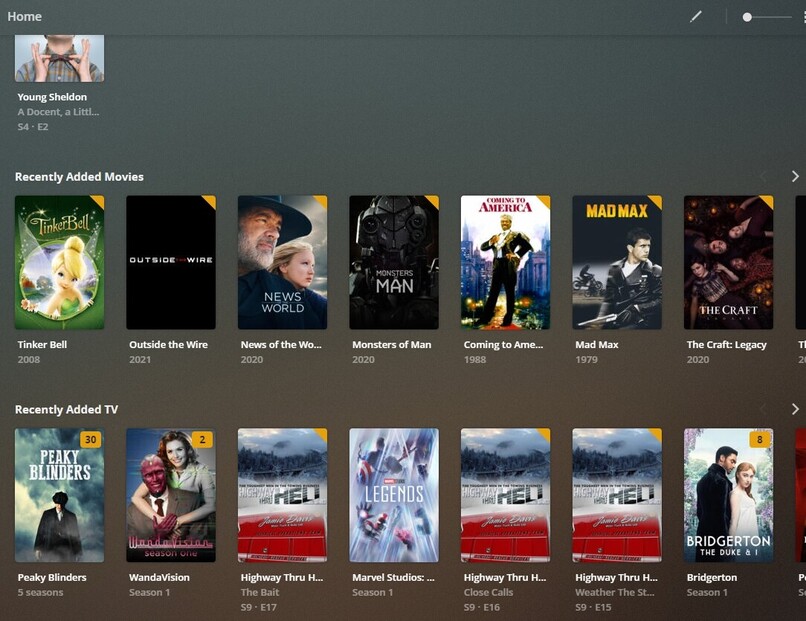Open the WandaVision season one poster
The width and height of the screenshot is (806, 621).
[171, 495]
